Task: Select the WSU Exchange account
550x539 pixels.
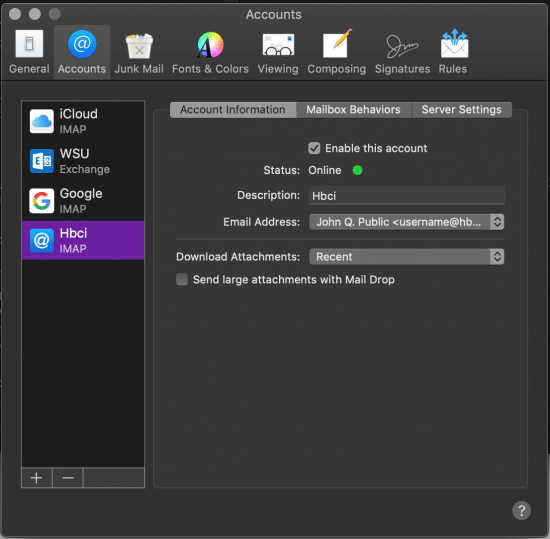Action: (83, 161)
